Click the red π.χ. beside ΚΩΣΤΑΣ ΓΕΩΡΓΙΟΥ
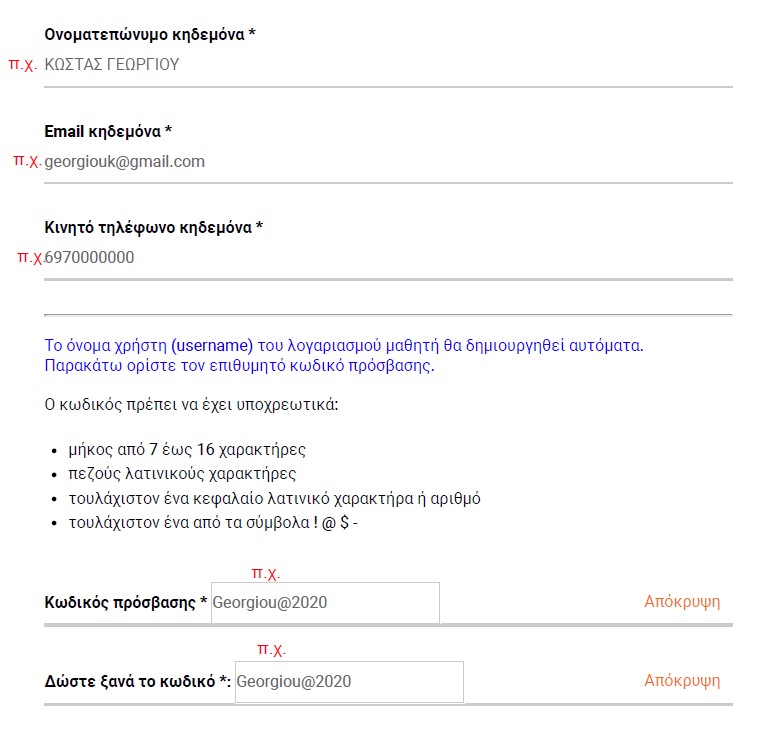Viewport: 759px width, 730px height. [23, 64]
